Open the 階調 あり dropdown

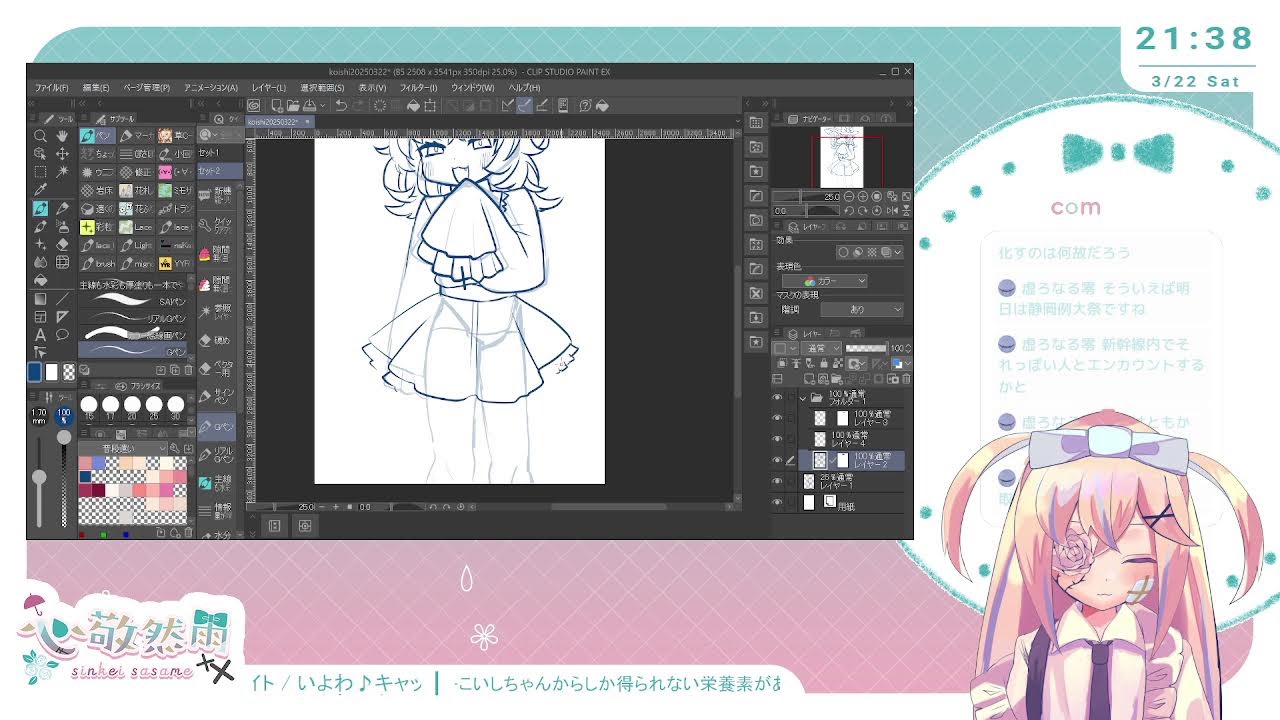coord(861,310)
